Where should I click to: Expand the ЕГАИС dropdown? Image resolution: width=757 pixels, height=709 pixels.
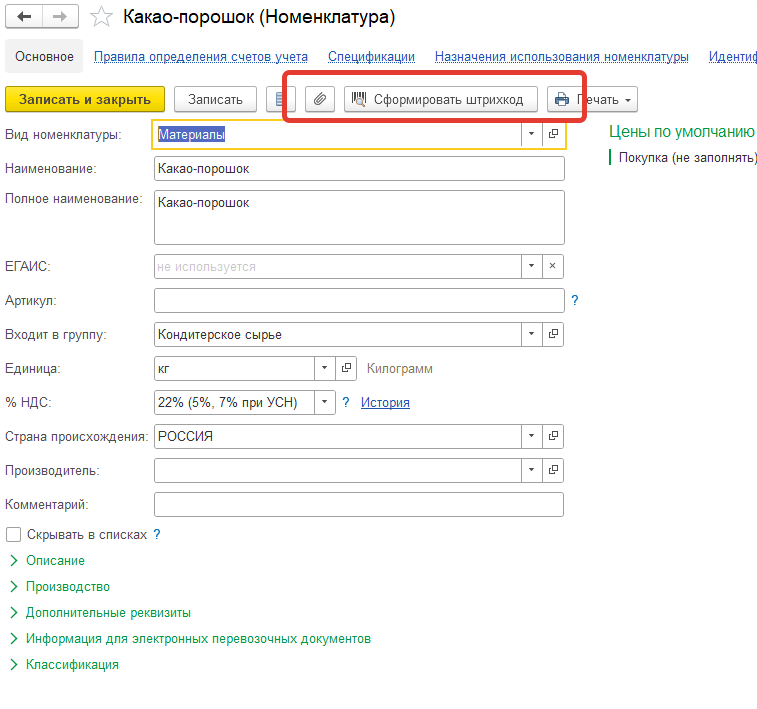532,266
